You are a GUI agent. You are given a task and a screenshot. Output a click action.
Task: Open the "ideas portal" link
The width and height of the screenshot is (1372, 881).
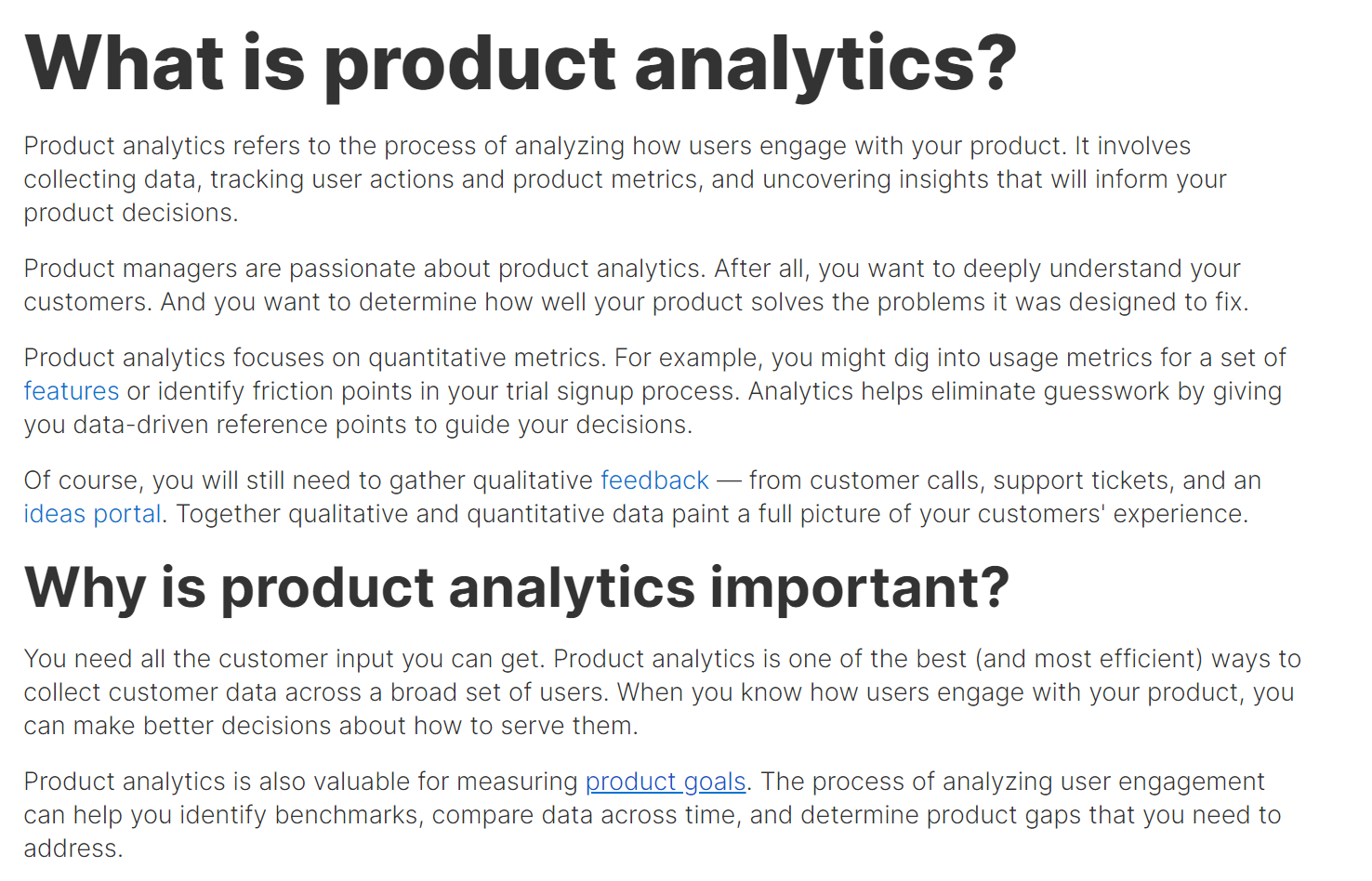click(92, 514)
